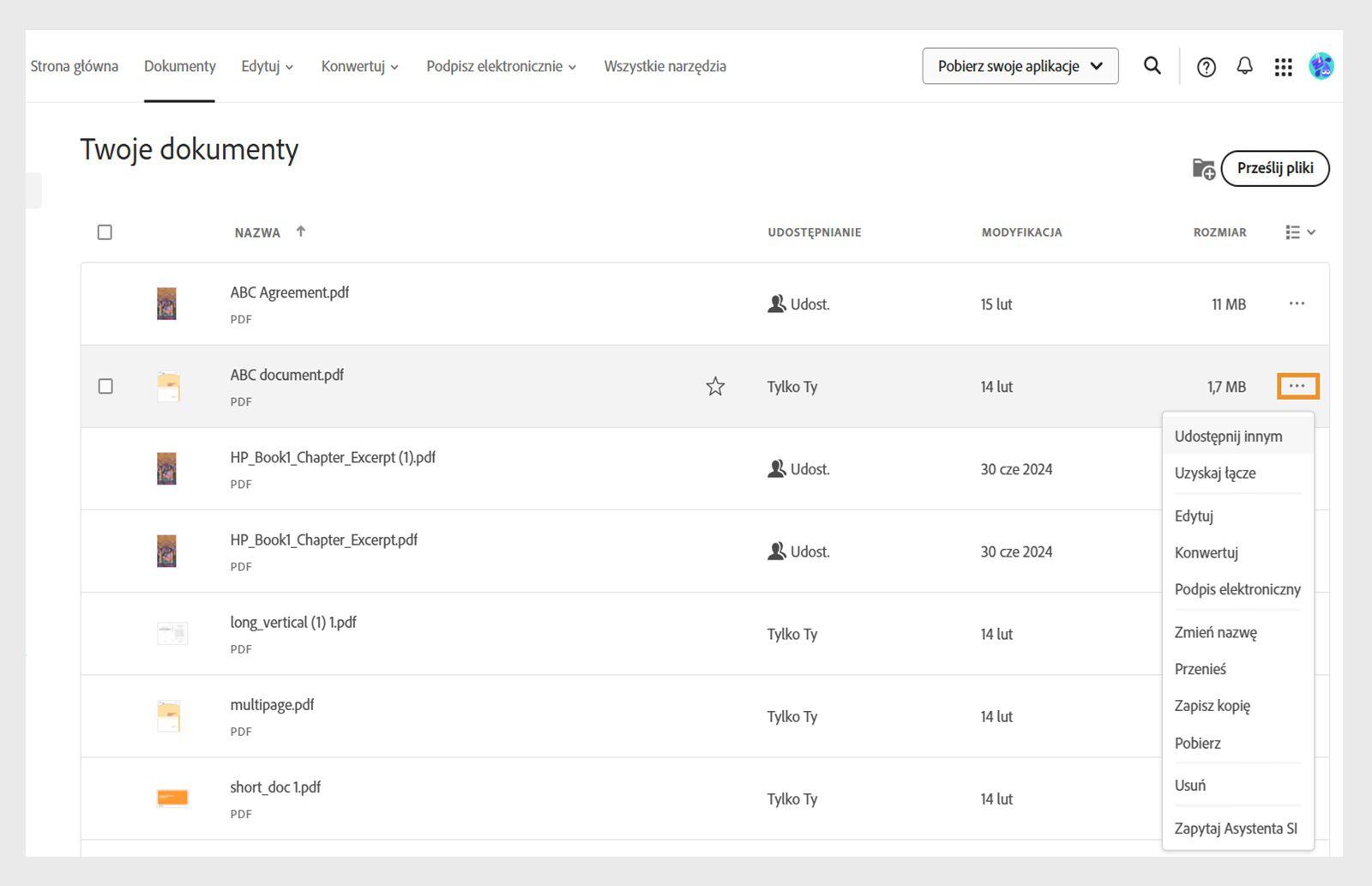Sort by the NAZWA column header
The image size is (1372, 886).
[x=258, y=232]
